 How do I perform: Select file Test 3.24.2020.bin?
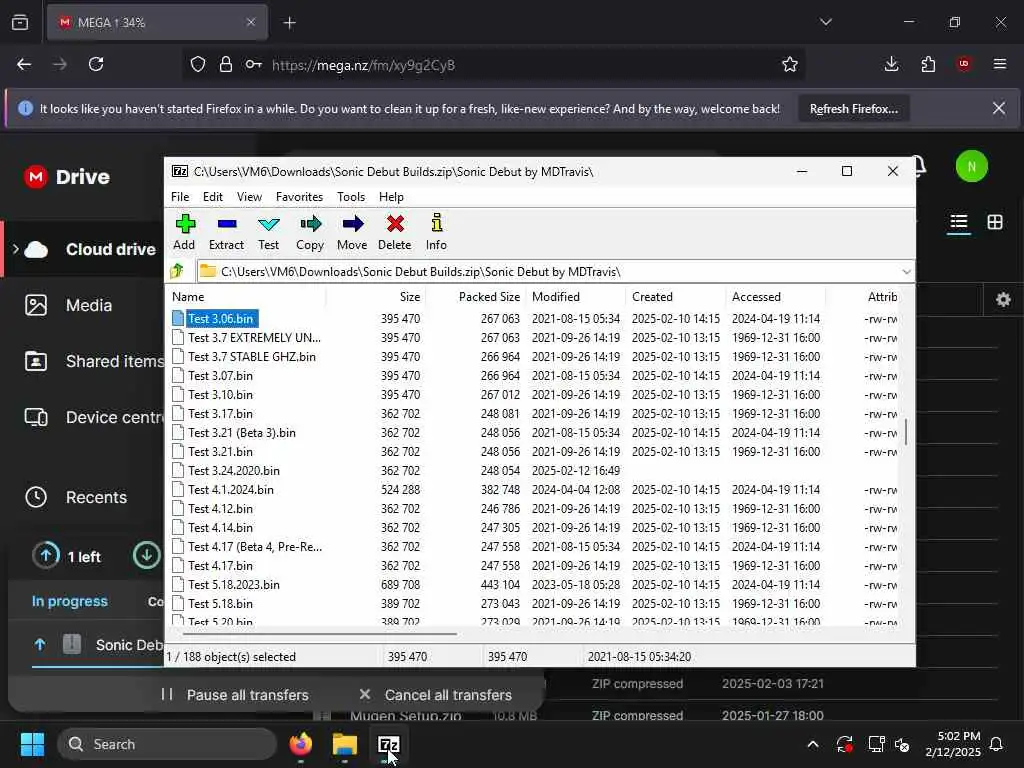[234, 470]
